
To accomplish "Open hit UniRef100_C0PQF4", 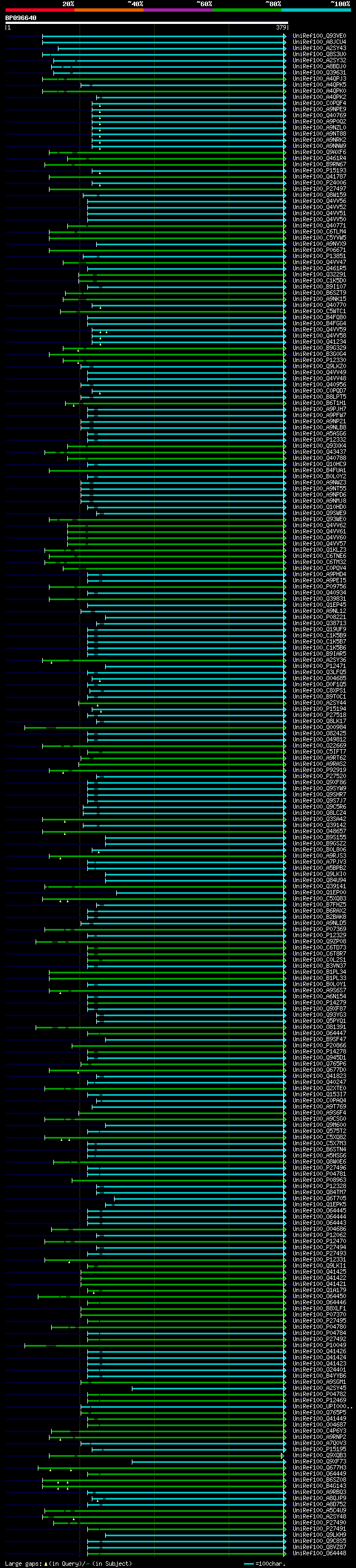I will (x=319, y=103).
